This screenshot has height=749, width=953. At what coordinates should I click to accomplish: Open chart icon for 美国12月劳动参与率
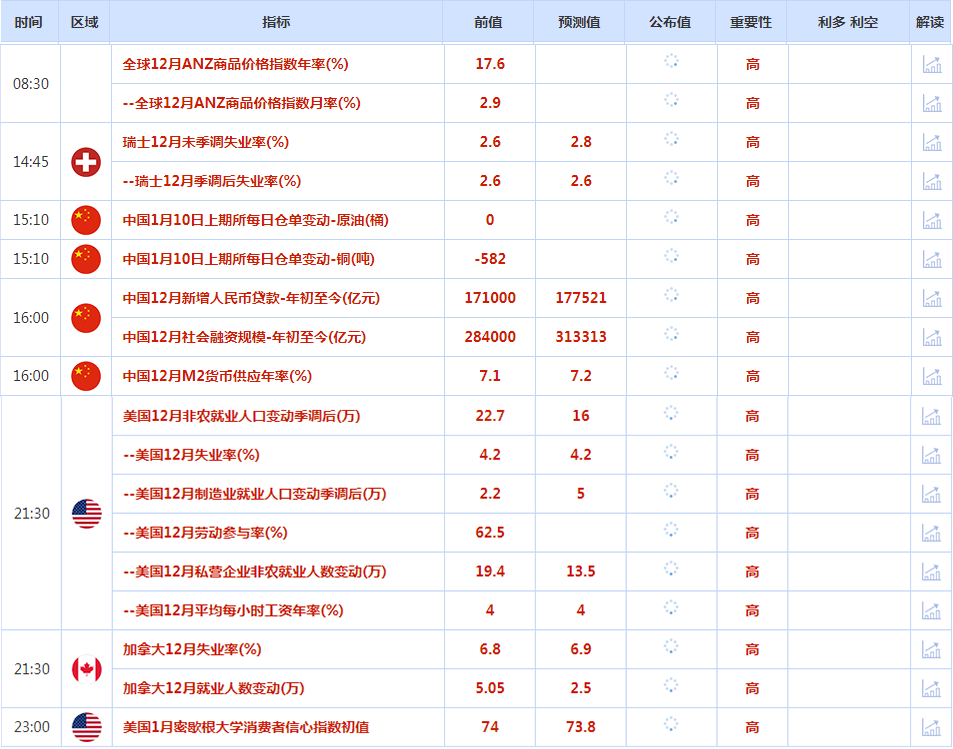931,533
